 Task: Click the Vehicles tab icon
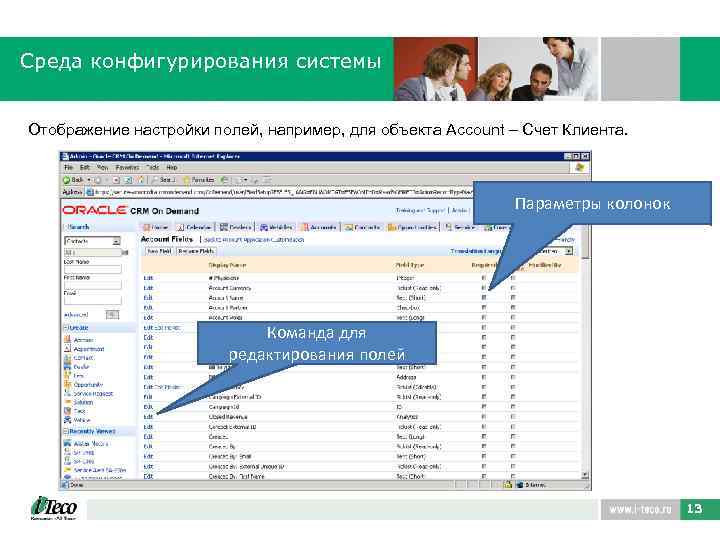264,227
